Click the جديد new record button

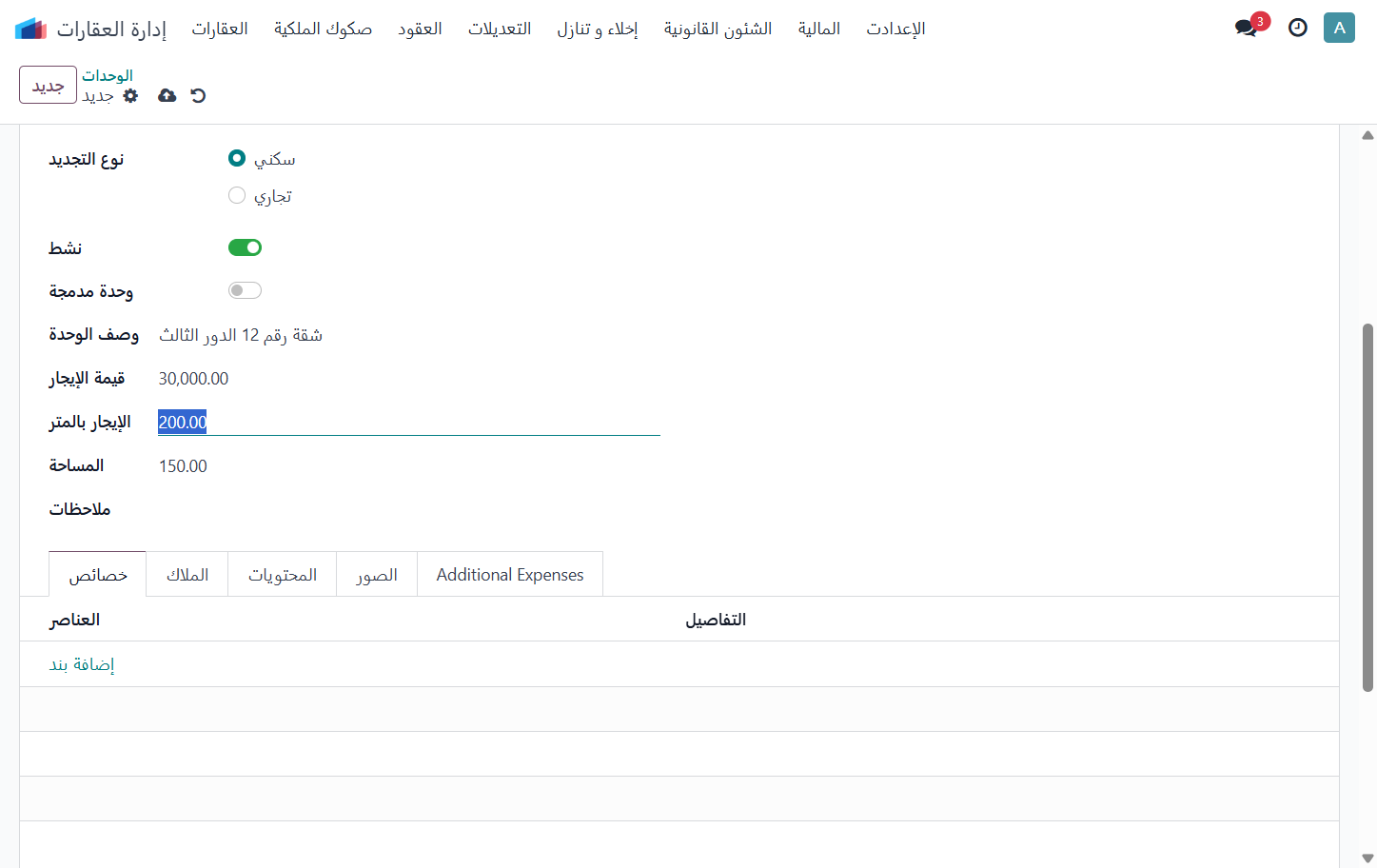click(48, 85)
